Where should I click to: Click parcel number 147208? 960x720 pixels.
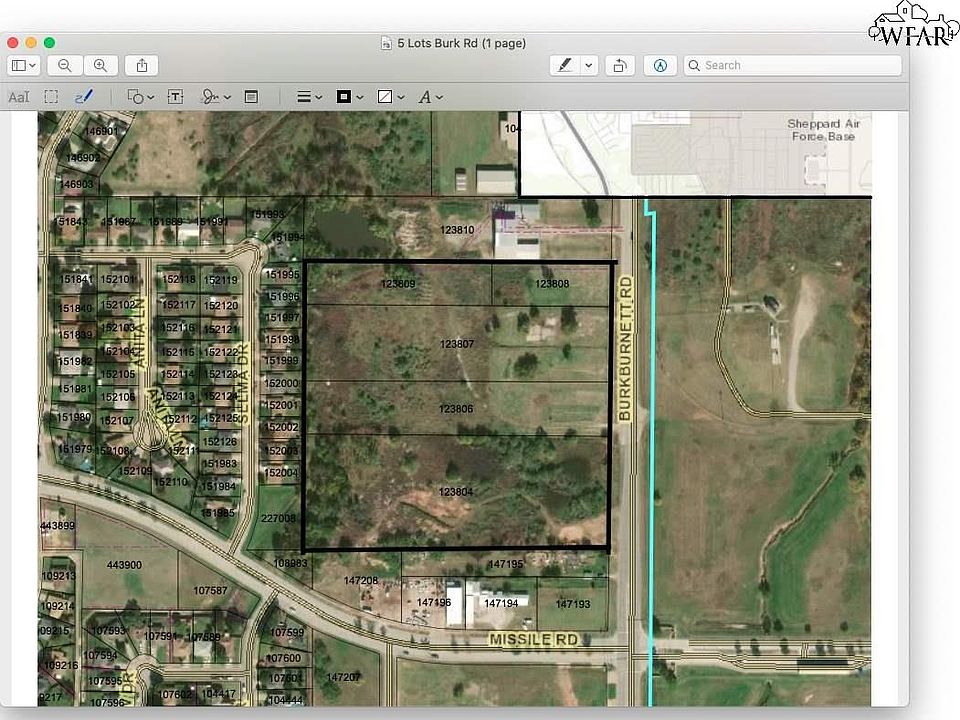click(361, 580)
